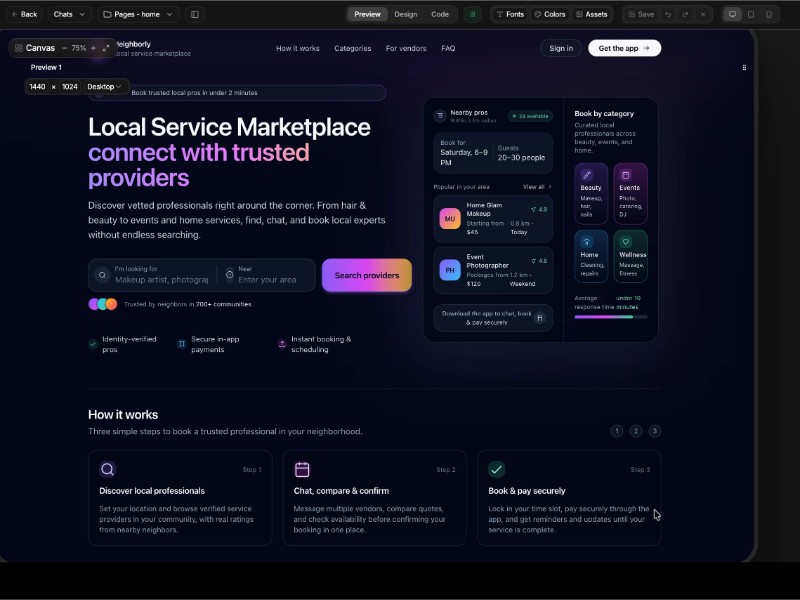Image resolution: width=800 pixels, height=600 pixels.
Task: Switch to the Code tab
Action: [x=440, y=15]
